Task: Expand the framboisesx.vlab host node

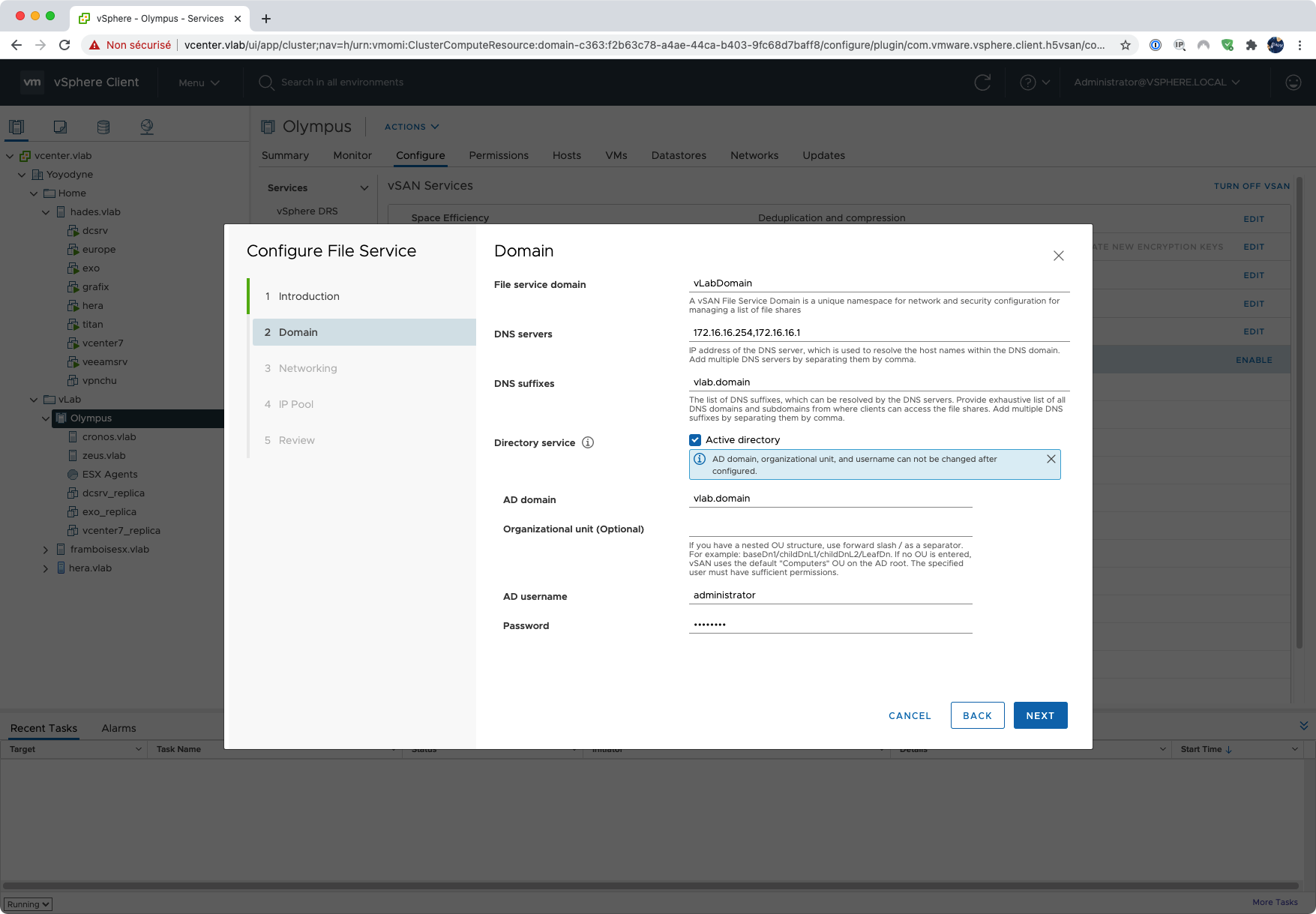Action: pyautogui.click(x=46, y=550)
